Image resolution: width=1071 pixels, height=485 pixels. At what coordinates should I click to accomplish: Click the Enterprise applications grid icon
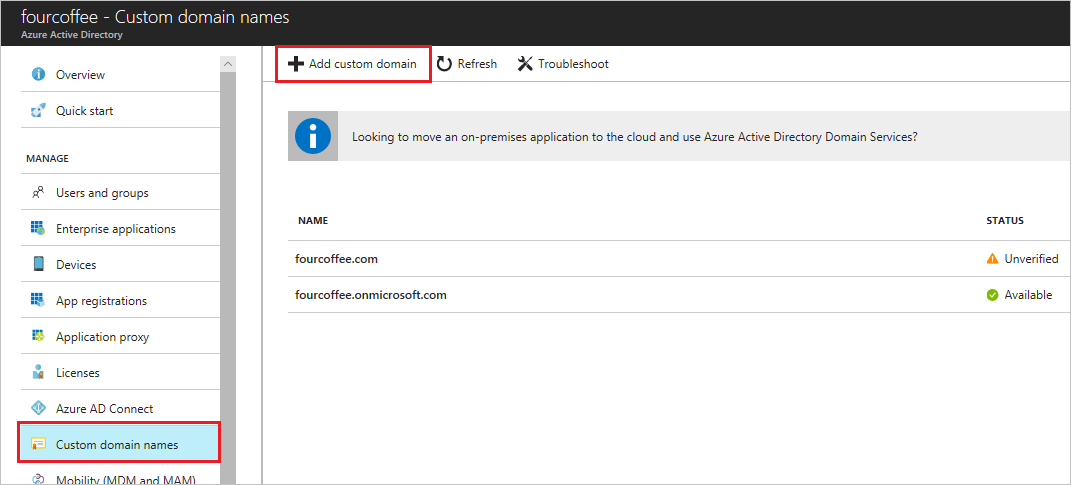(x=39, y=229)
